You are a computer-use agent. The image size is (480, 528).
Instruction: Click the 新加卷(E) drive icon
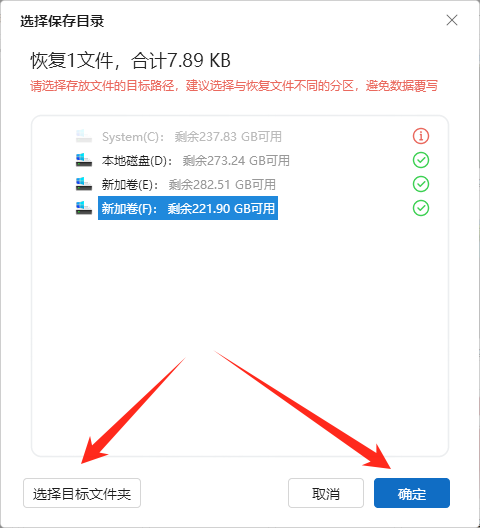[84, 184]
